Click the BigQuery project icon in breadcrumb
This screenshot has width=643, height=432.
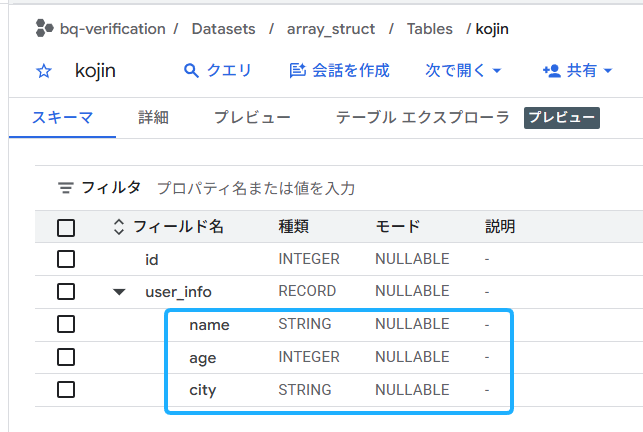click(44, 29)
